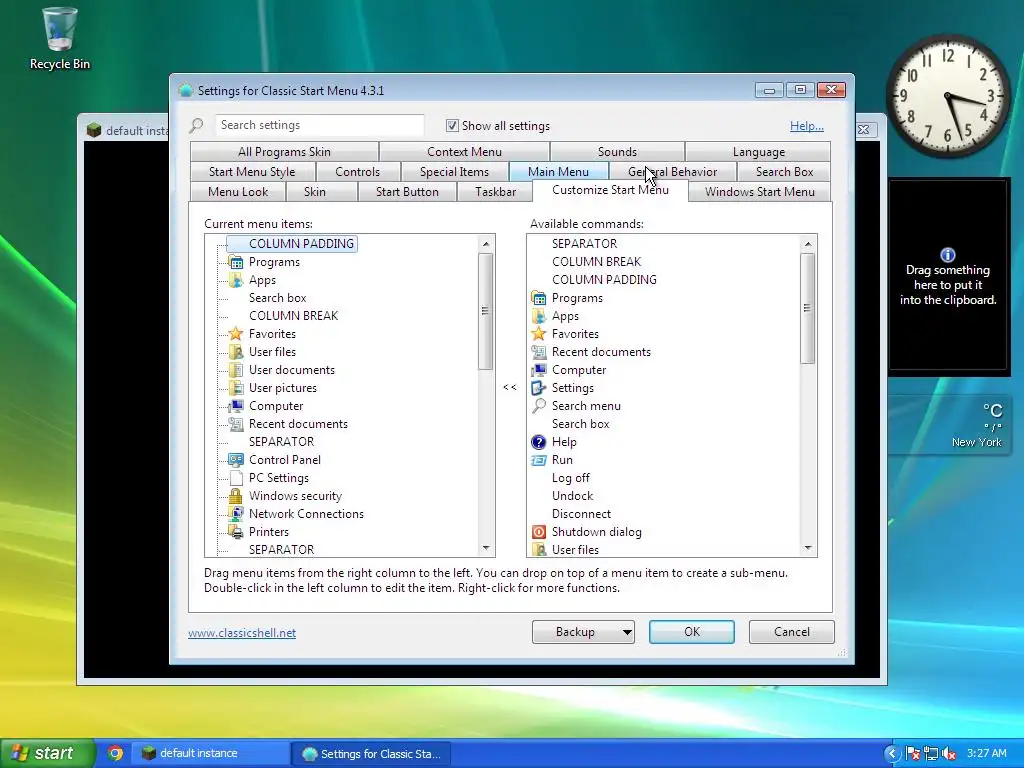Click the Windows security lock icon
This screenshot has height=768, width=1024.
(x=236, y=496)
